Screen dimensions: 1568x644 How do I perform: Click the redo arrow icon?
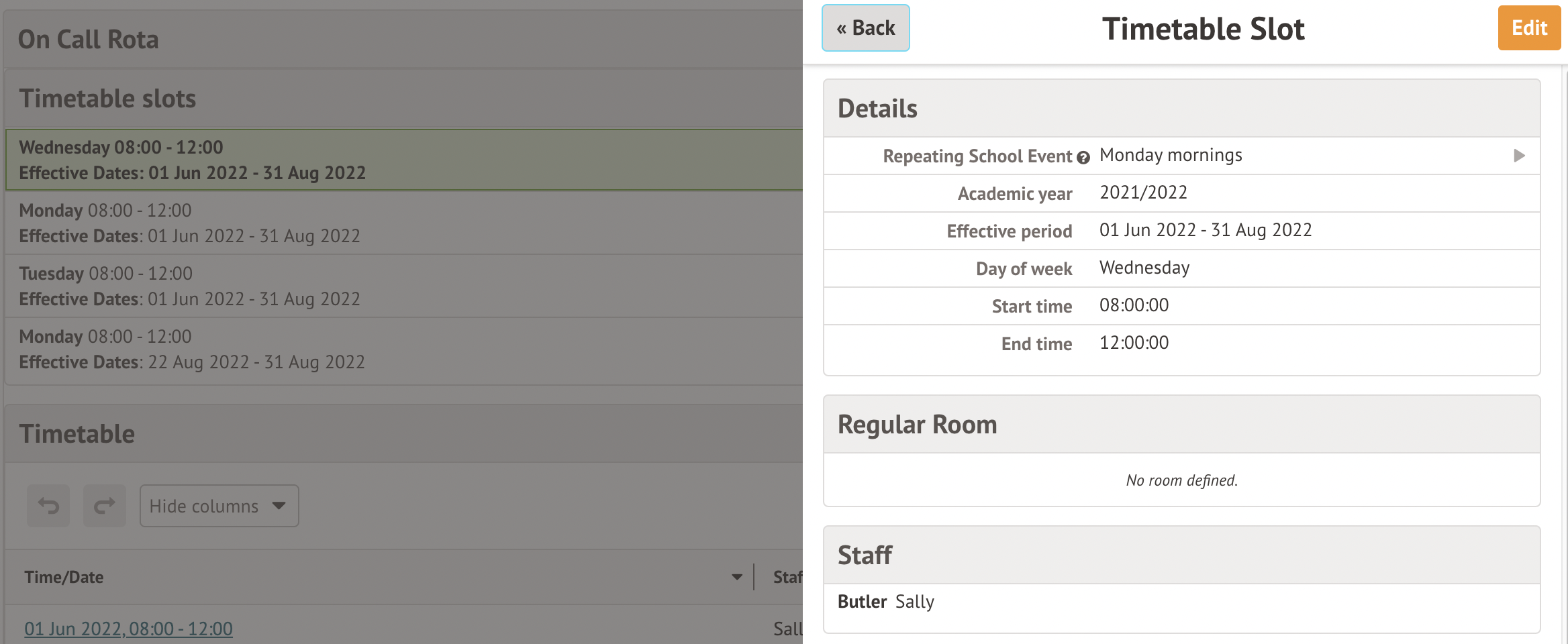coord(105,506)
